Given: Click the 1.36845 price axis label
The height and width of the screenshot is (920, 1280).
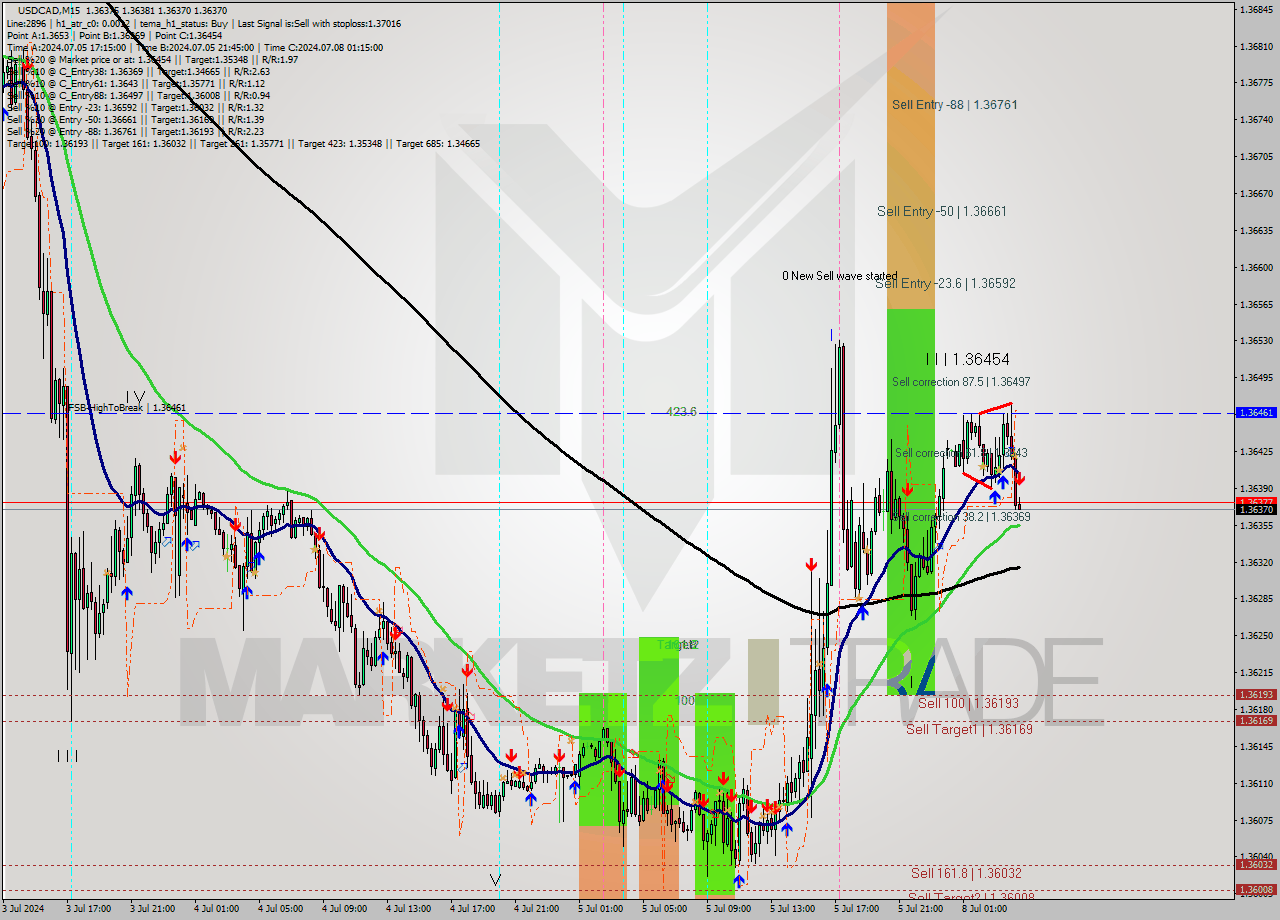Looking at the screenshot, I should 1256,9.
